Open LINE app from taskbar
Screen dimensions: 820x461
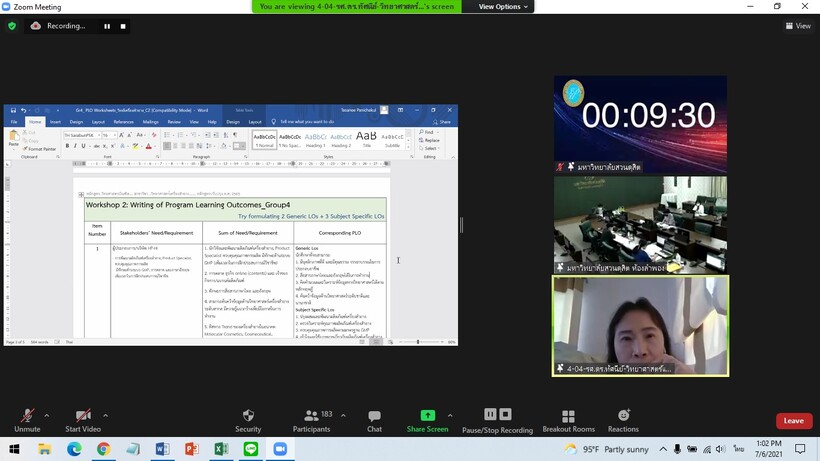pos(250,449)
